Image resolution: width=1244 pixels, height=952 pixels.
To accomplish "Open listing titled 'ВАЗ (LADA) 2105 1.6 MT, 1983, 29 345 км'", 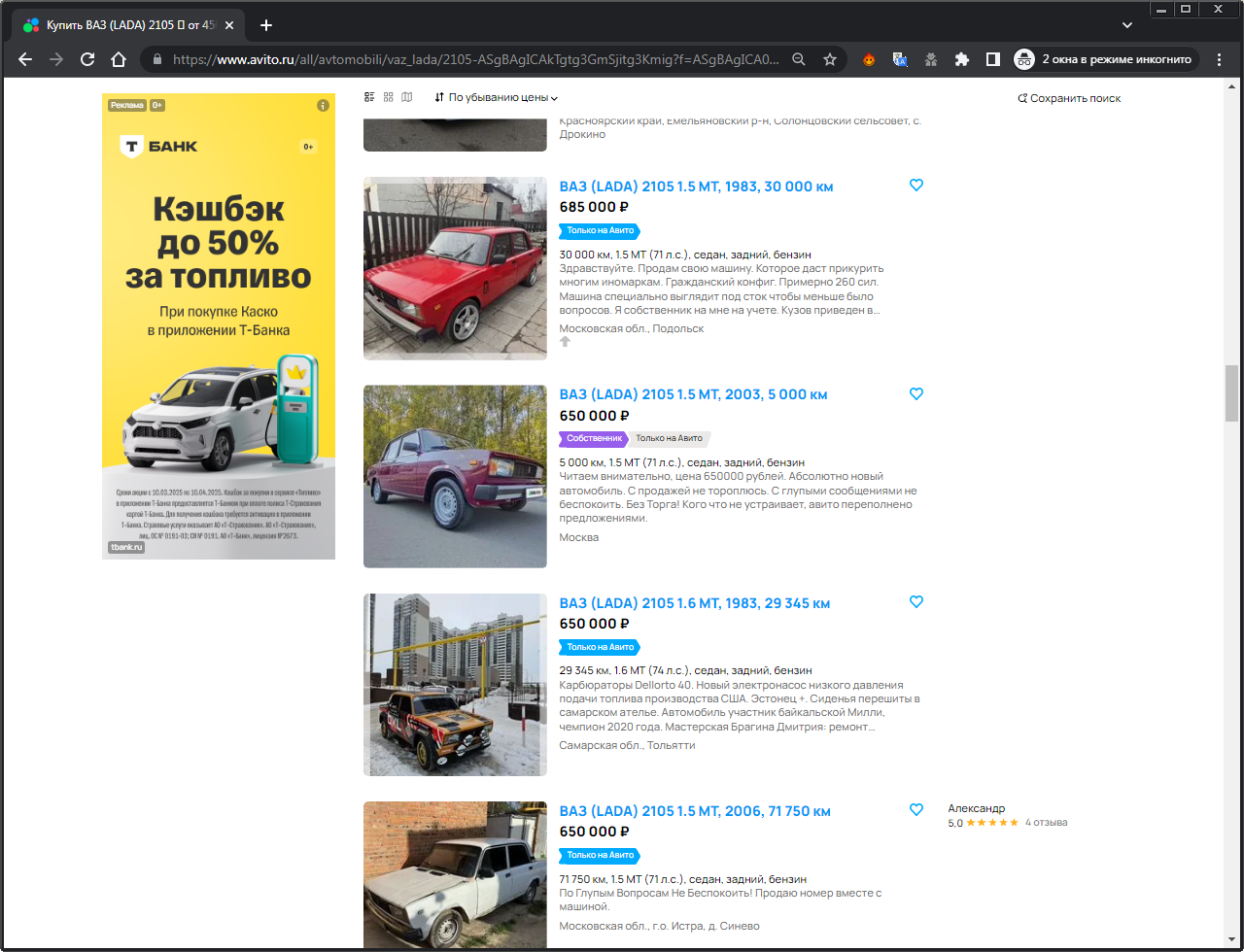I will tap(695, 603).
